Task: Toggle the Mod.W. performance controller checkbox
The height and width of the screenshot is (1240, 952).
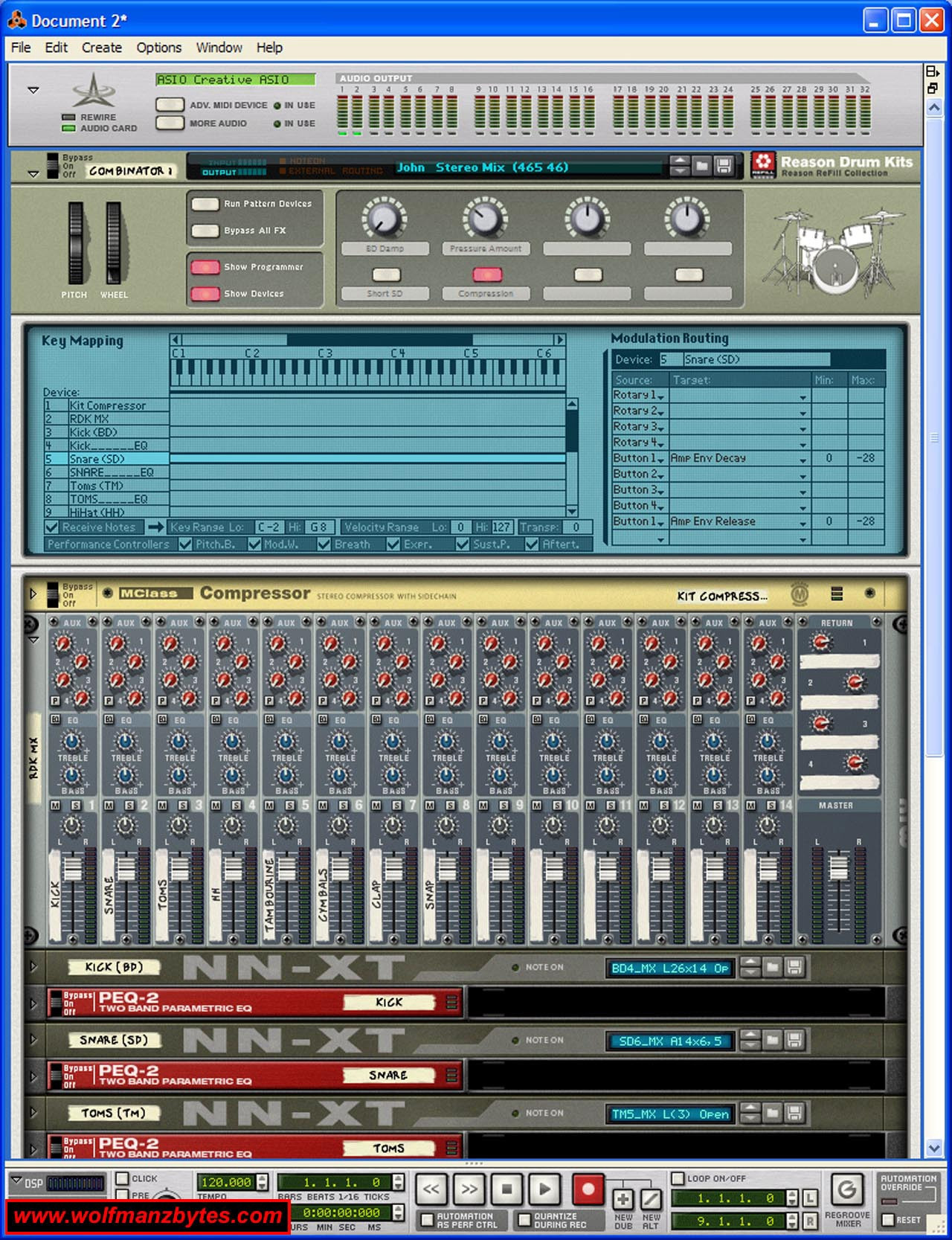Action: [x=254, y=544]
